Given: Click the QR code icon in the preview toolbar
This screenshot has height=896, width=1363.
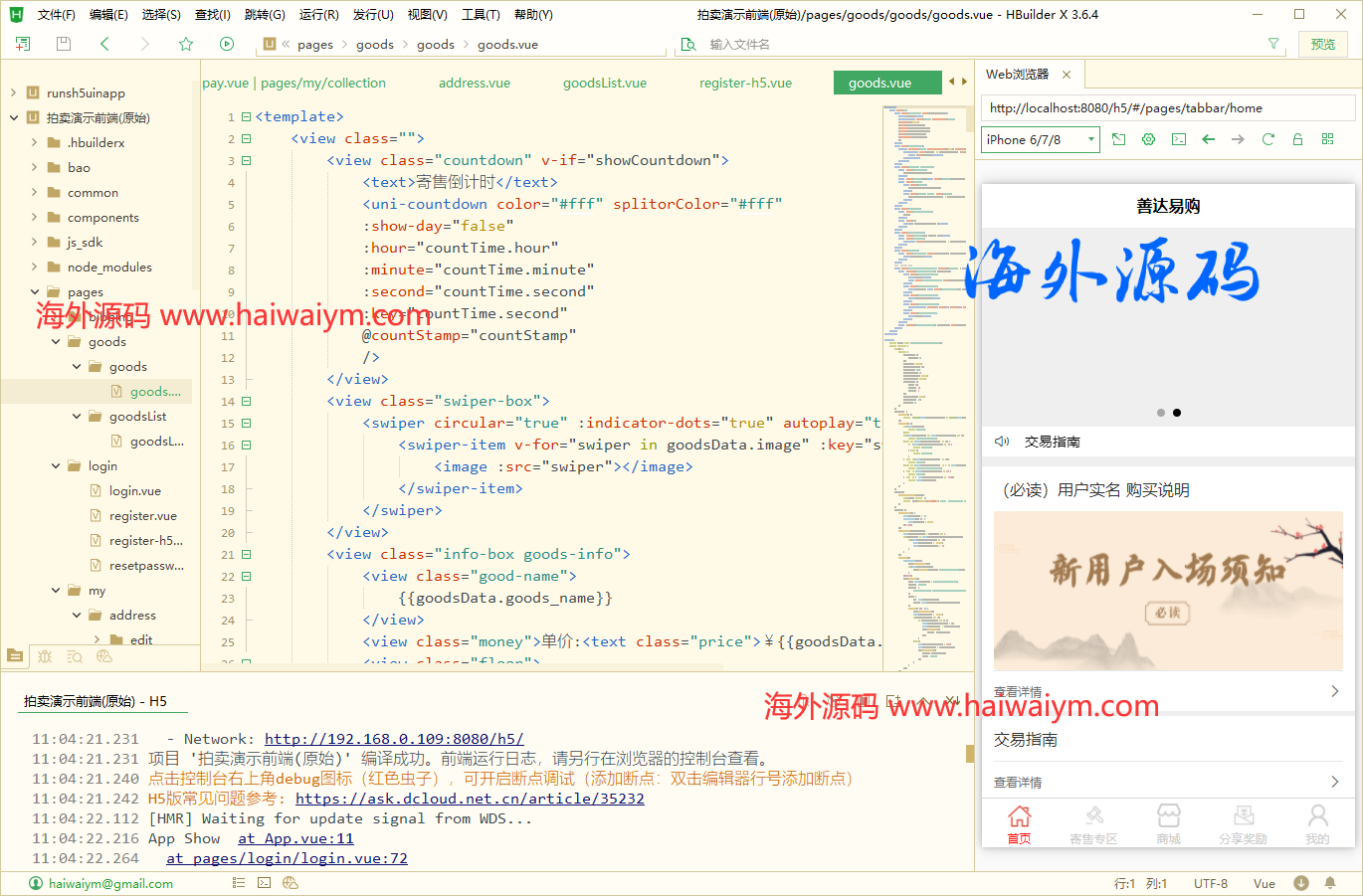Looking at the screenshot, I should click(1329, 139).
